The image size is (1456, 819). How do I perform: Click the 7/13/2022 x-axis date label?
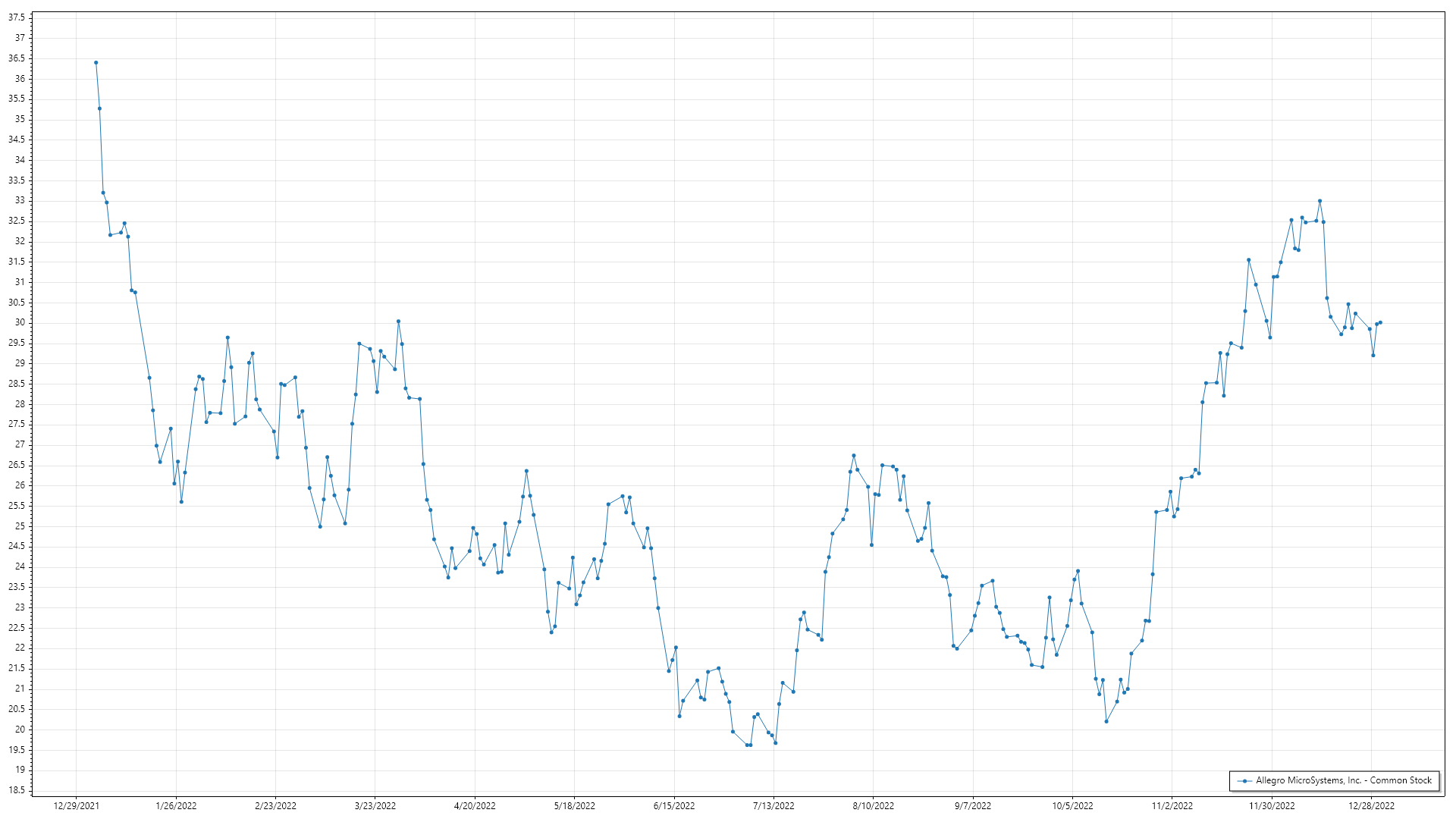pyautogui.click(x=773, y=805)
